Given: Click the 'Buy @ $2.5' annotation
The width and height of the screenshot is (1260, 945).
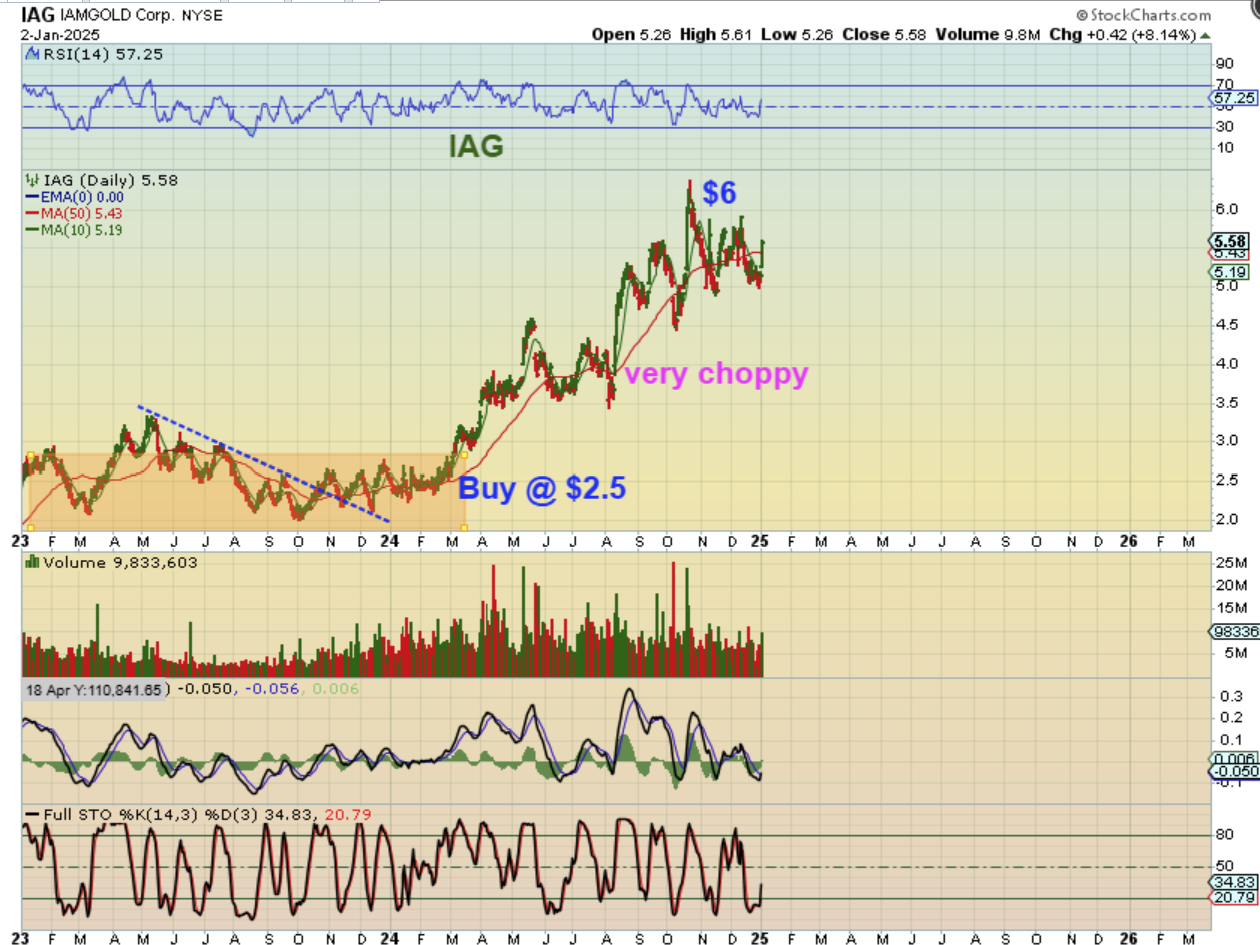Looking at the screenshot, I should point(542,490).
